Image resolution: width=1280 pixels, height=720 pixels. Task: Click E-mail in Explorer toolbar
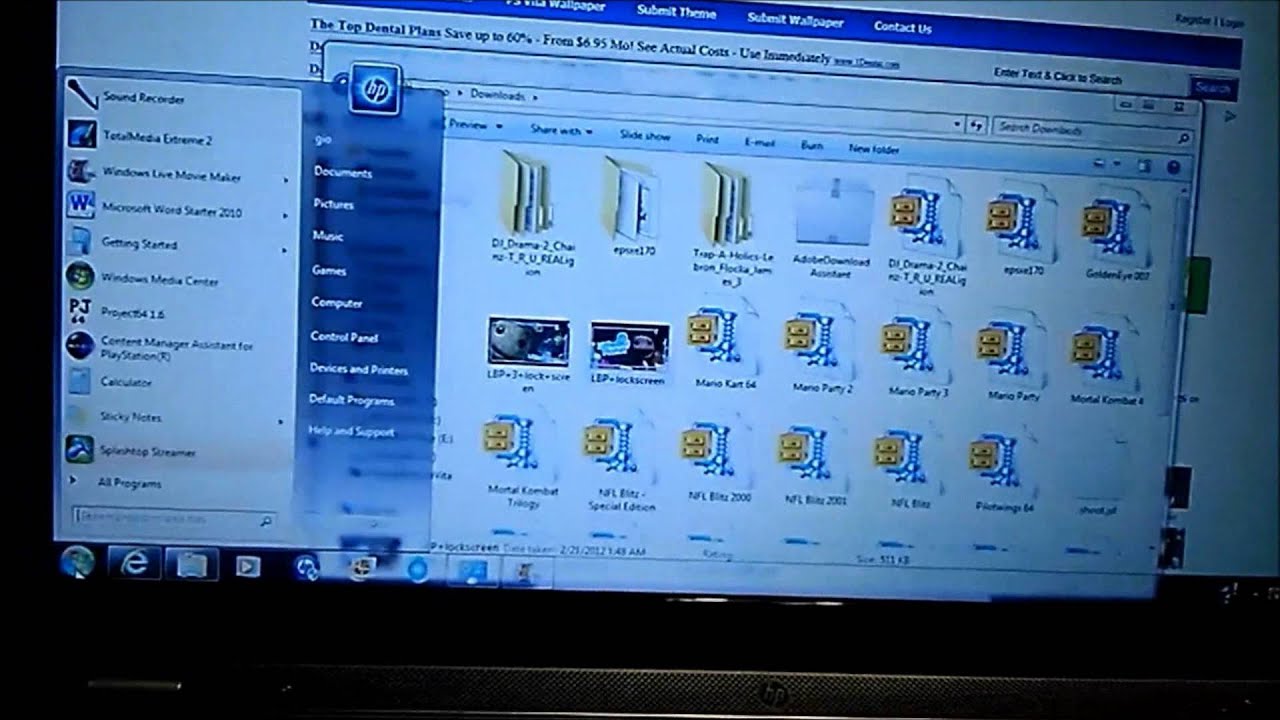click(x=760, y=142)
